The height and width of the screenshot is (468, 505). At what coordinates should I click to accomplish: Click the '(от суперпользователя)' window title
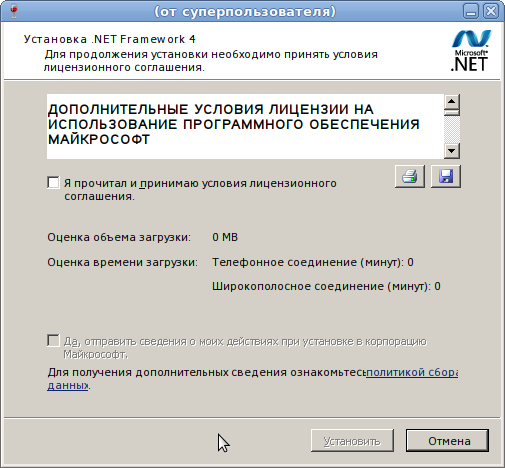[x=245, y=12]
